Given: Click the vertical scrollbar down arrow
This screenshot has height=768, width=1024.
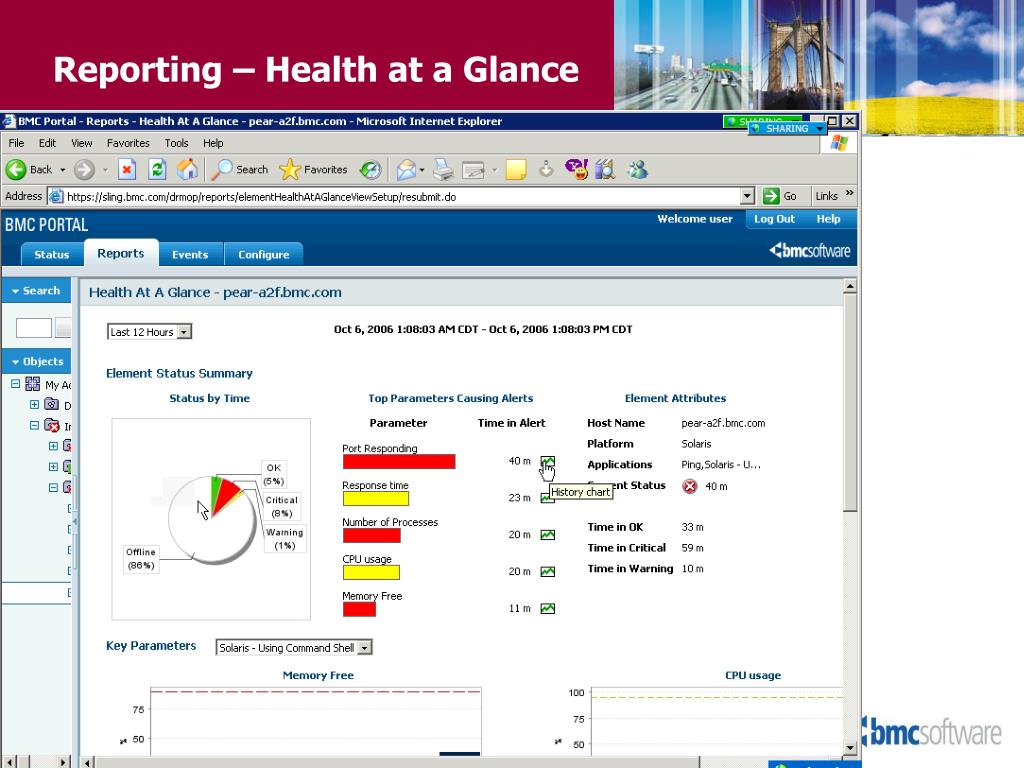Looking at the screenshot, I should pyautogui.click(x=850, y=748).
